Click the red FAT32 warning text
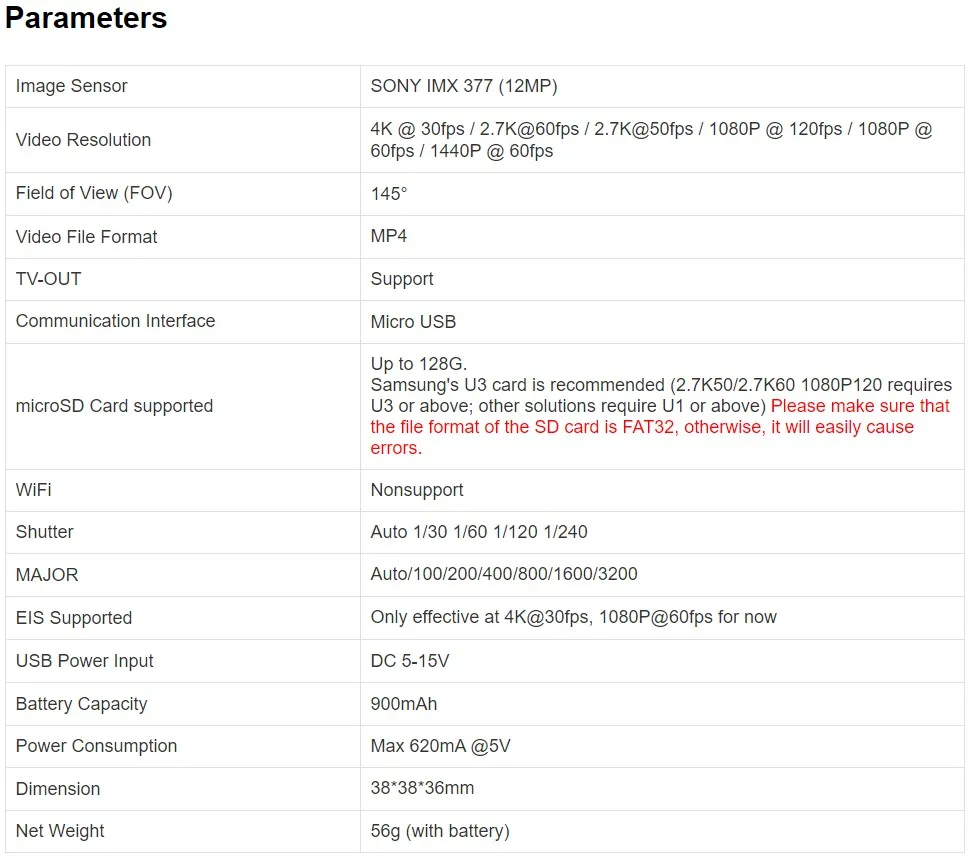 point(660,427)
